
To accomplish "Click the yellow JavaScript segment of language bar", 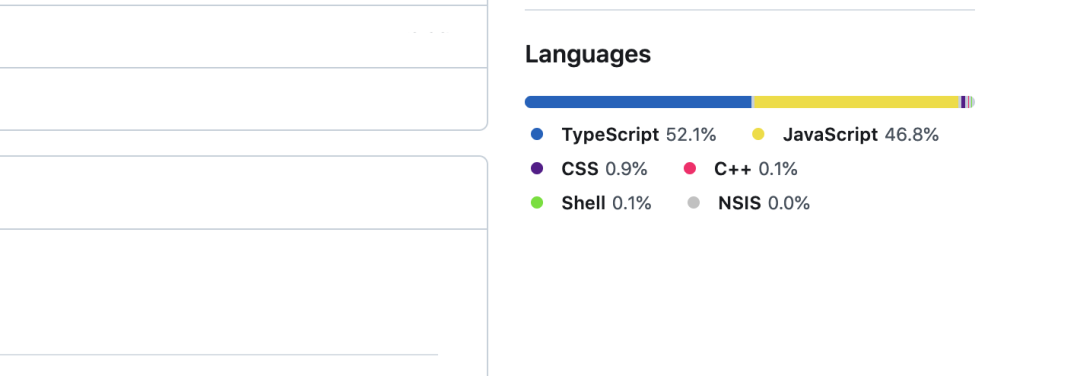I will pyautogui.click(x=857, y=102).
